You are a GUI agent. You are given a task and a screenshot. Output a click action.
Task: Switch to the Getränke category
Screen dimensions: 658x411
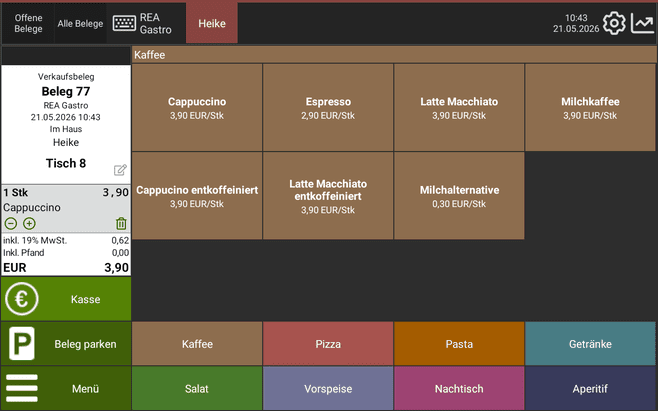click(x=590, y=344)
